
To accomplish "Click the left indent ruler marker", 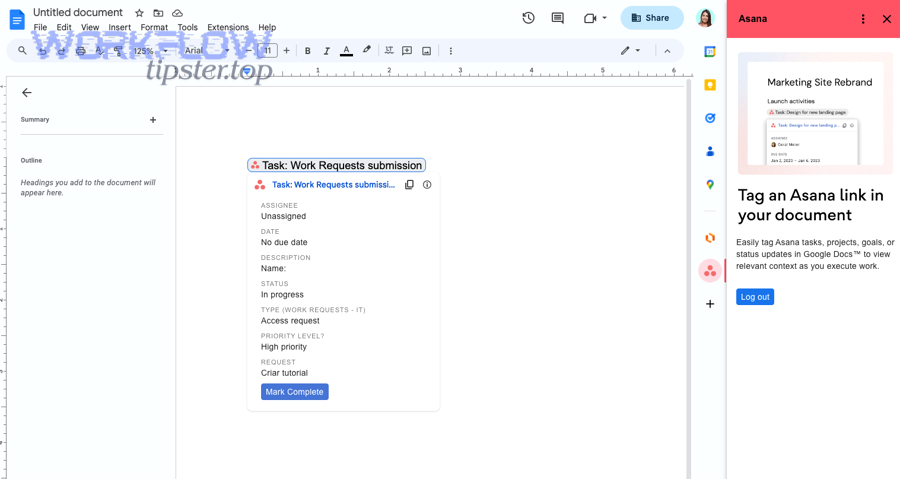I will click(246, 72).
